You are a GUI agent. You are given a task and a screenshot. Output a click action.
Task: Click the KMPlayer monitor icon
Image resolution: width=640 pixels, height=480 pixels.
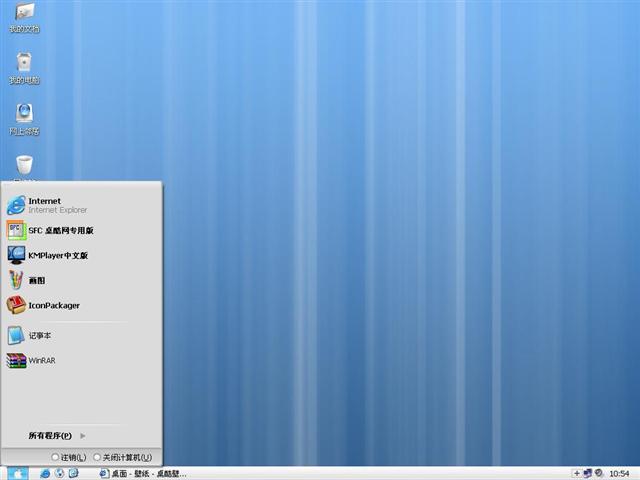point(16,255)
